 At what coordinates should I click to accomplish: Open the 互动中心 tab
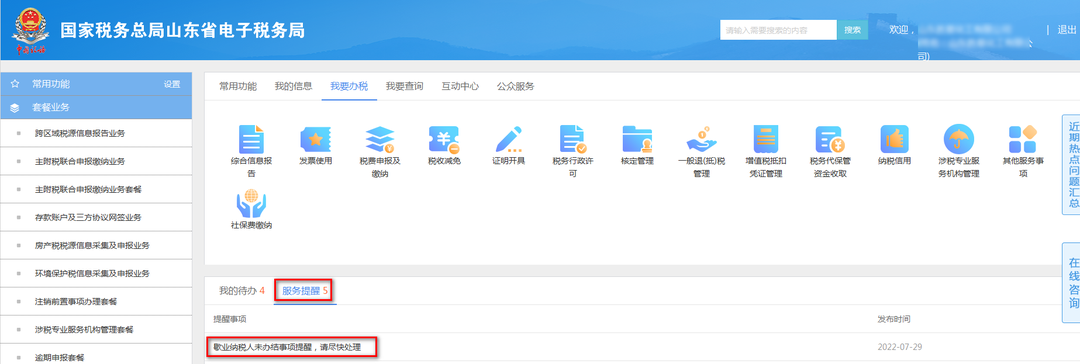(460, 86)
